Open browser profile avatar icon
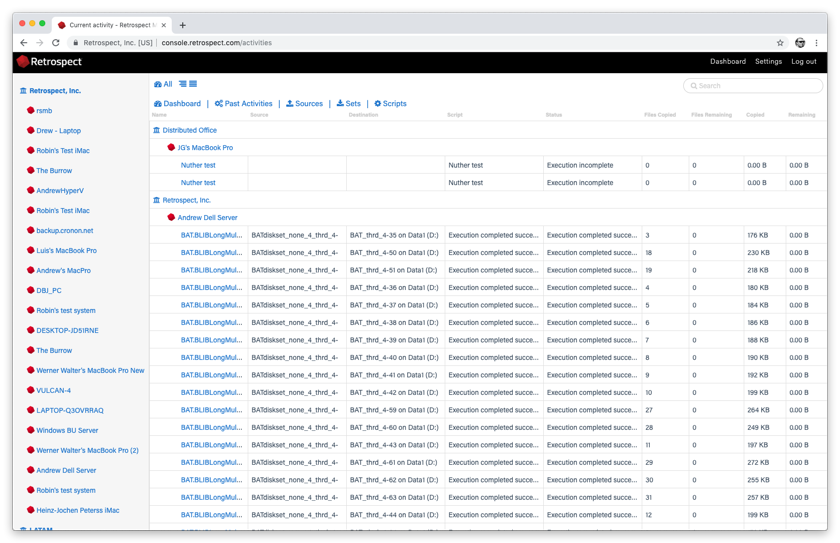The height and width of the screenshot is (543, 840). click(800, 43)
